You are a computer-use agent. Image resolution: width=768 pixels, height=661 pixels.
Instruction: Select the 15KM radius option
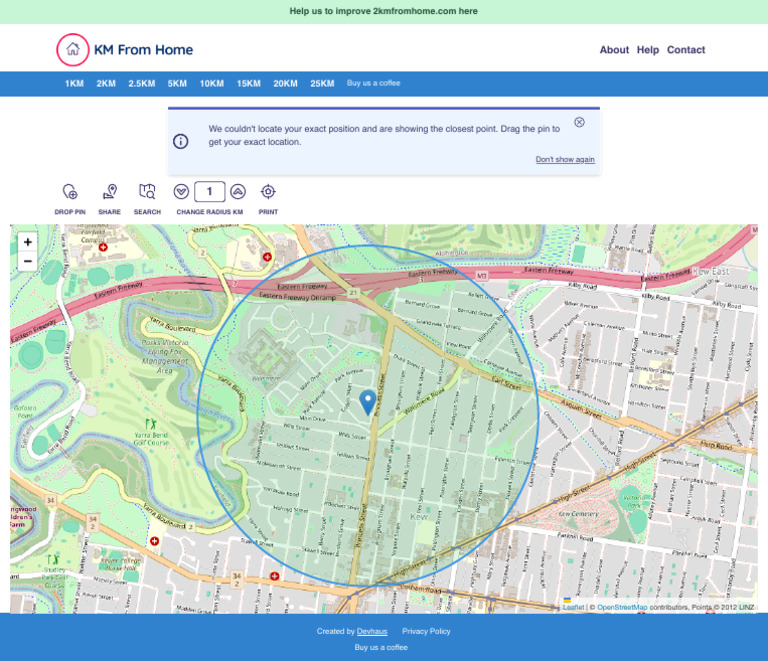click(249, 84)
